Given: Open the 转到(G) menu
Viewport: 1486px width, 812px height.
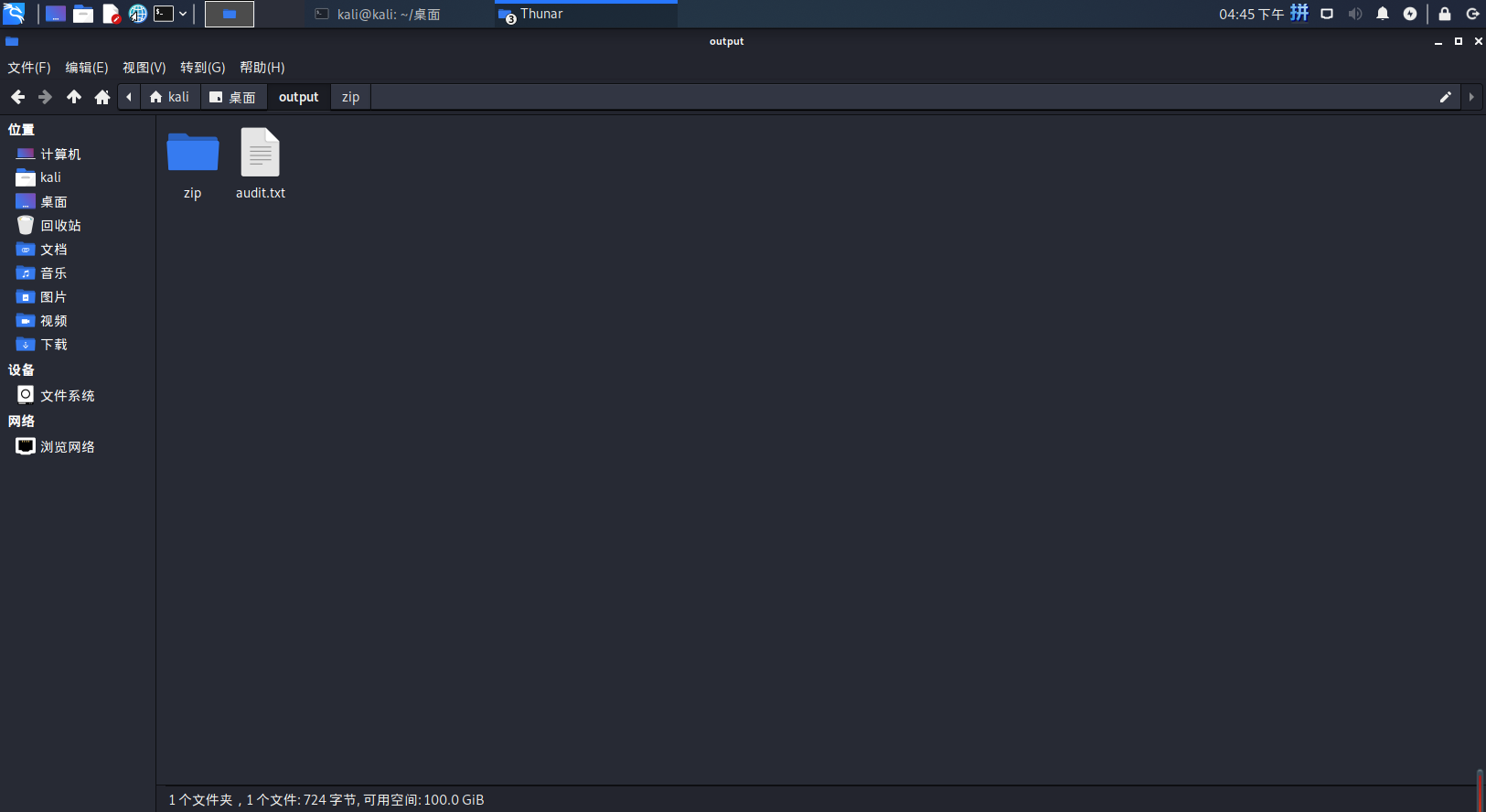Looking at the screenshot, I should pyautogui.click(x=203, y=68).
